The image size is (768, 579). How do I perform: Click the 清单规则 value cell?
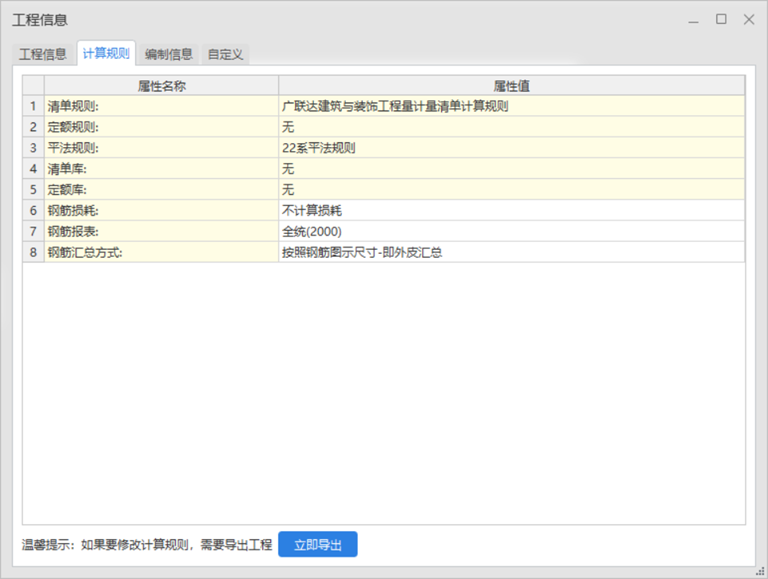[511, 106]
